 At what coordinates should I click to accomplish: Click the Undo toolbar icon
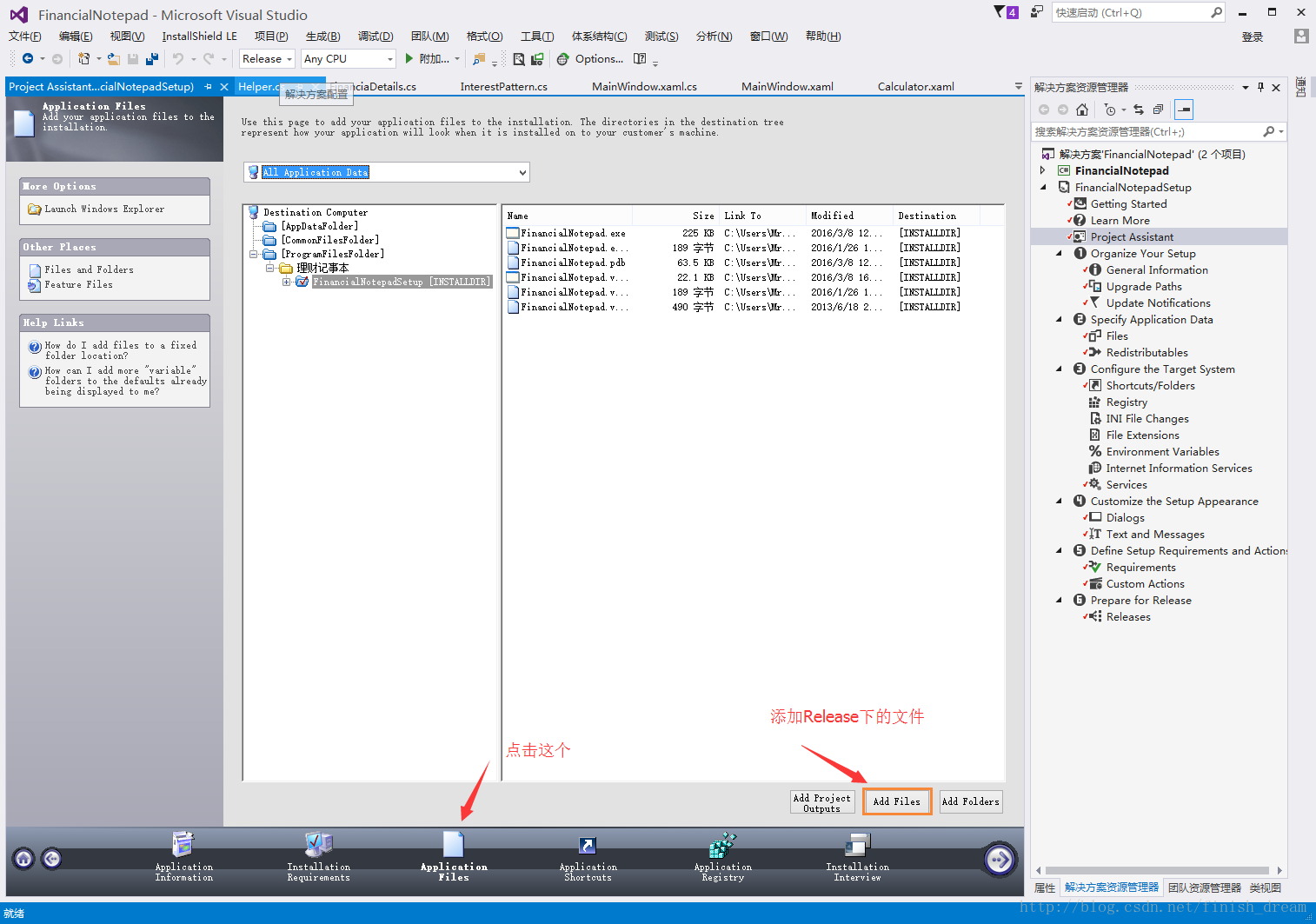178,59
